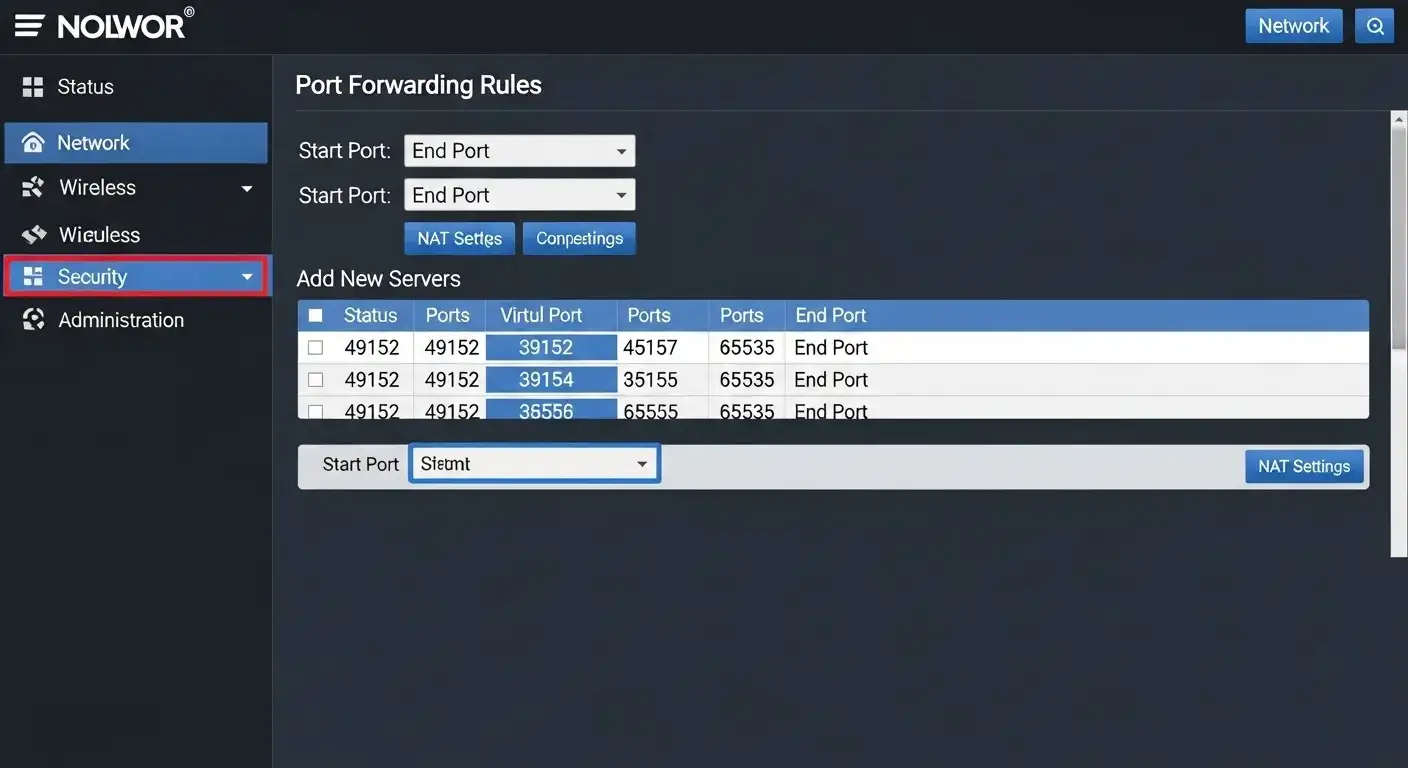Click the NAT Settings button at bottom right
The image size is (1408, 768).
coord(1303,465)
